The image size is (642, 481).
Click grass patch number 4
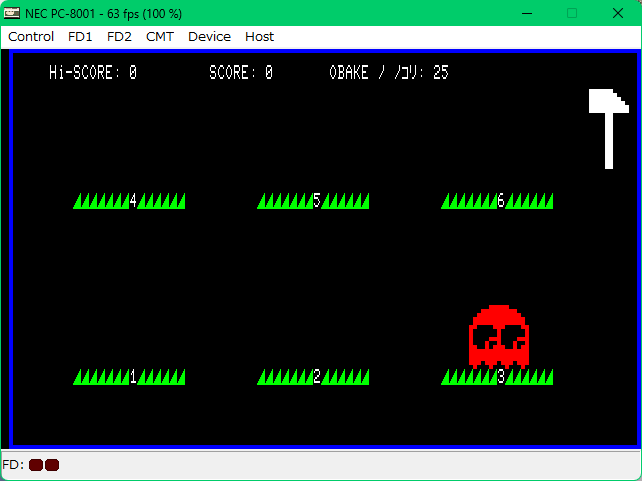129,201
